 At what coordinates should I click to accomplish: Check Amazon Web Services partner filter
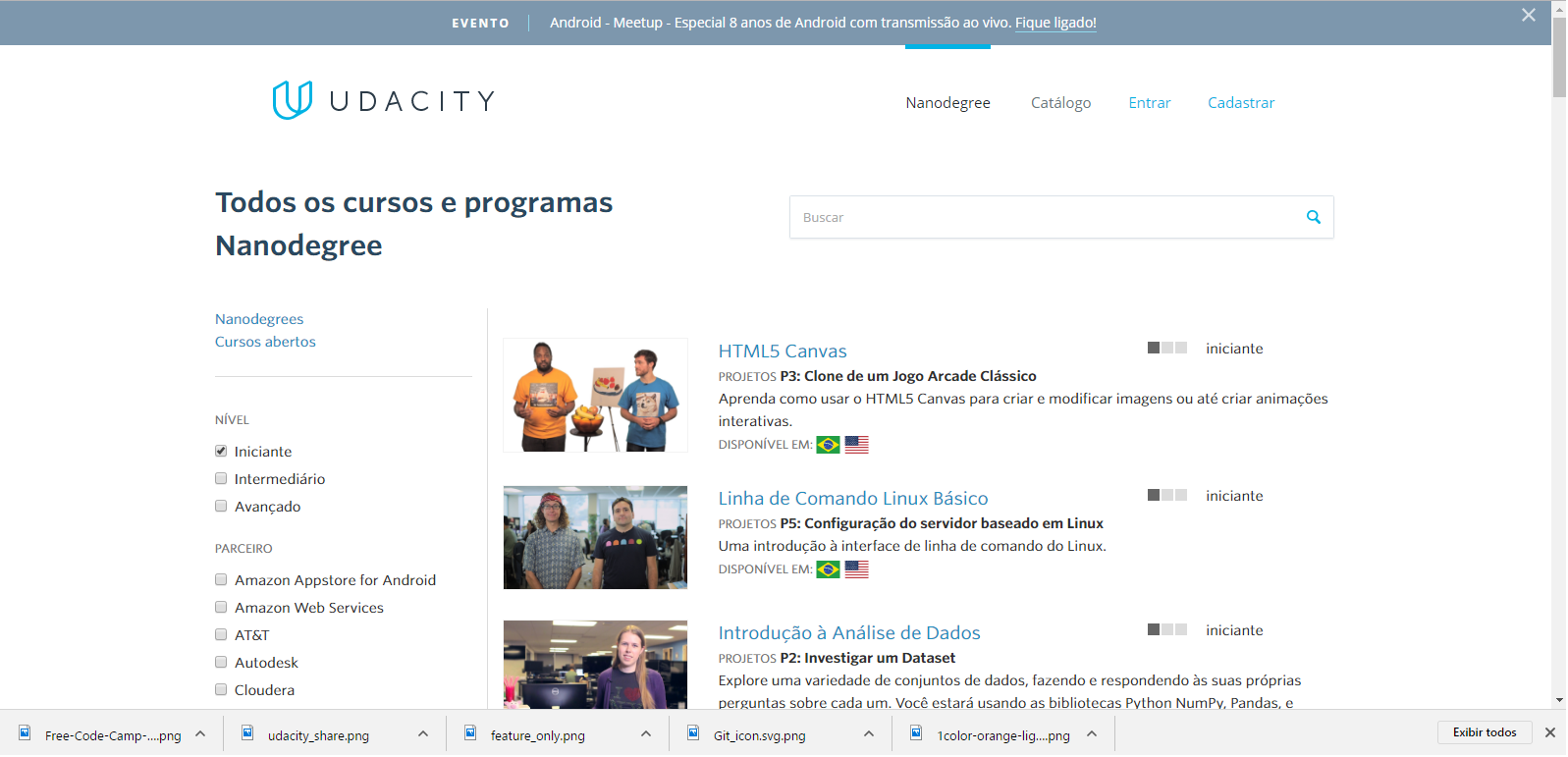221,607
